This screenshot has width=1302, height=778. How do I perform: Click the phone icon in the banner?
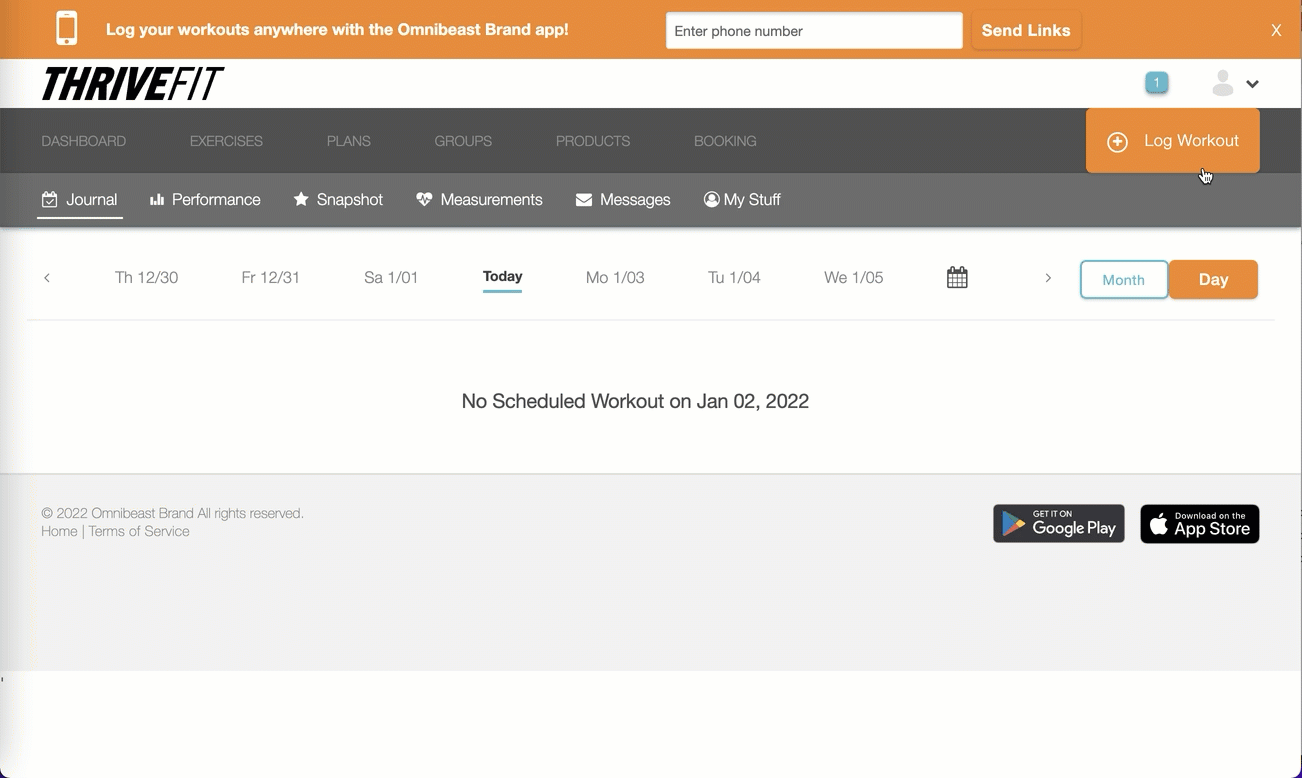(x=67, y=29)
